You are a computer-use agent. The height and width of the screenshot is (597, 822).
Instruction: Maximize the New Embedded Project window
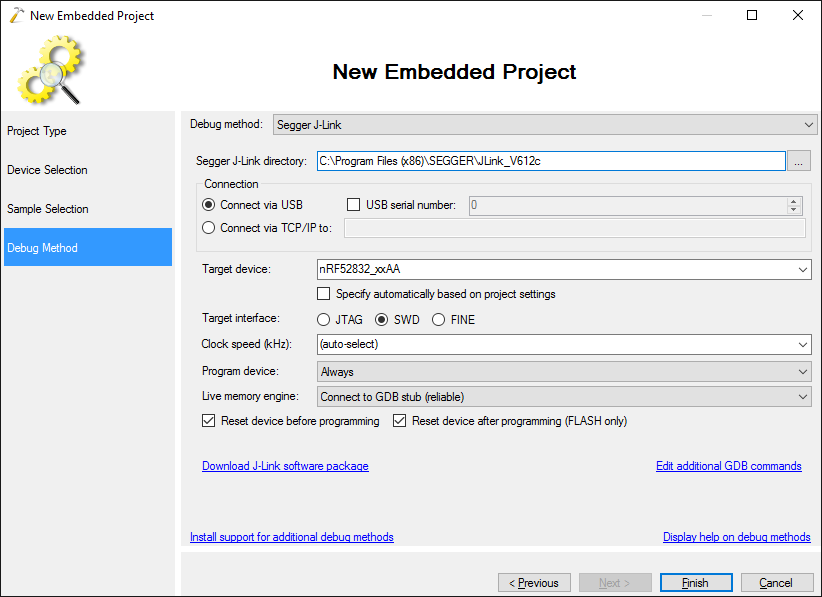[752, 15]
